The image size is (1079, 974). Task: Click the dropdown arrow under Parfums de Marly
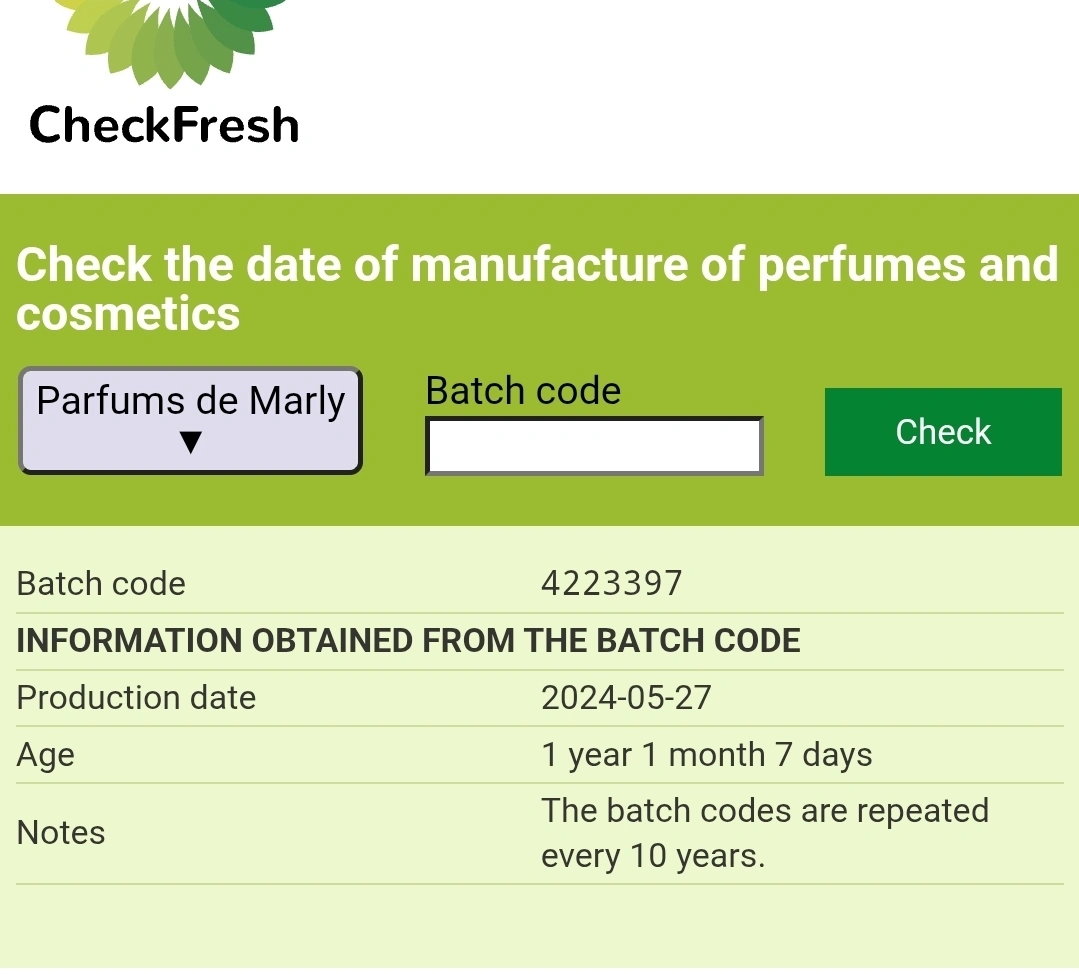(191, 442)
